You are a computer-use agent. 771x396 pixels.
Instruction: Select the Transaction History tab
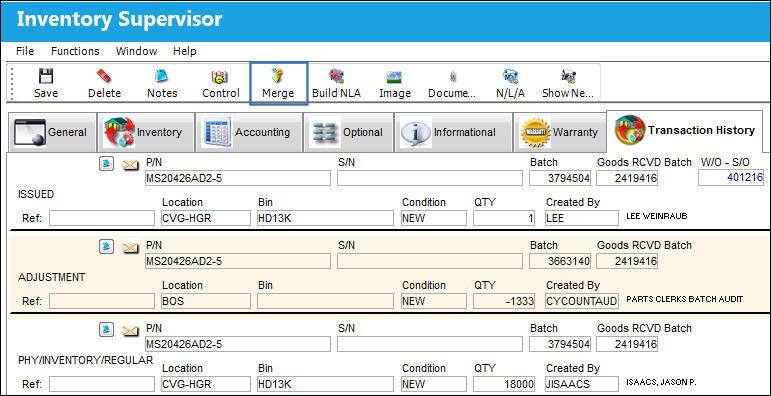pyautogui.click(x=684, y=130)
